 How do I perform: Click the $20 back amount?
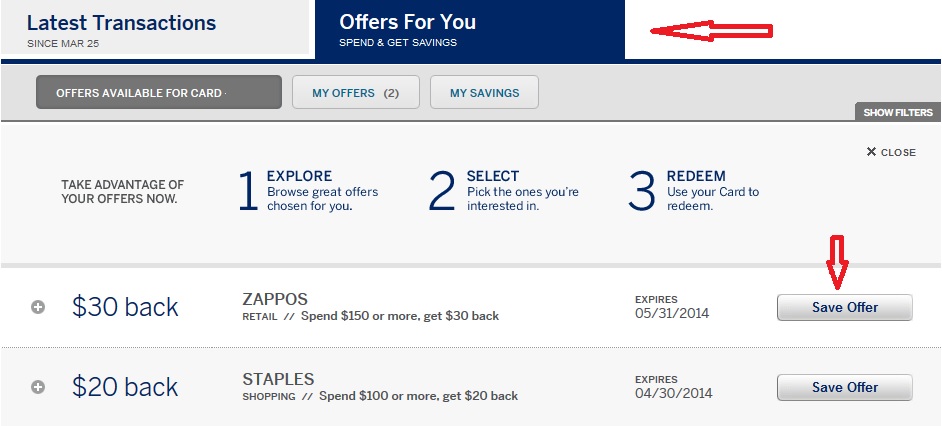[125, 387]
